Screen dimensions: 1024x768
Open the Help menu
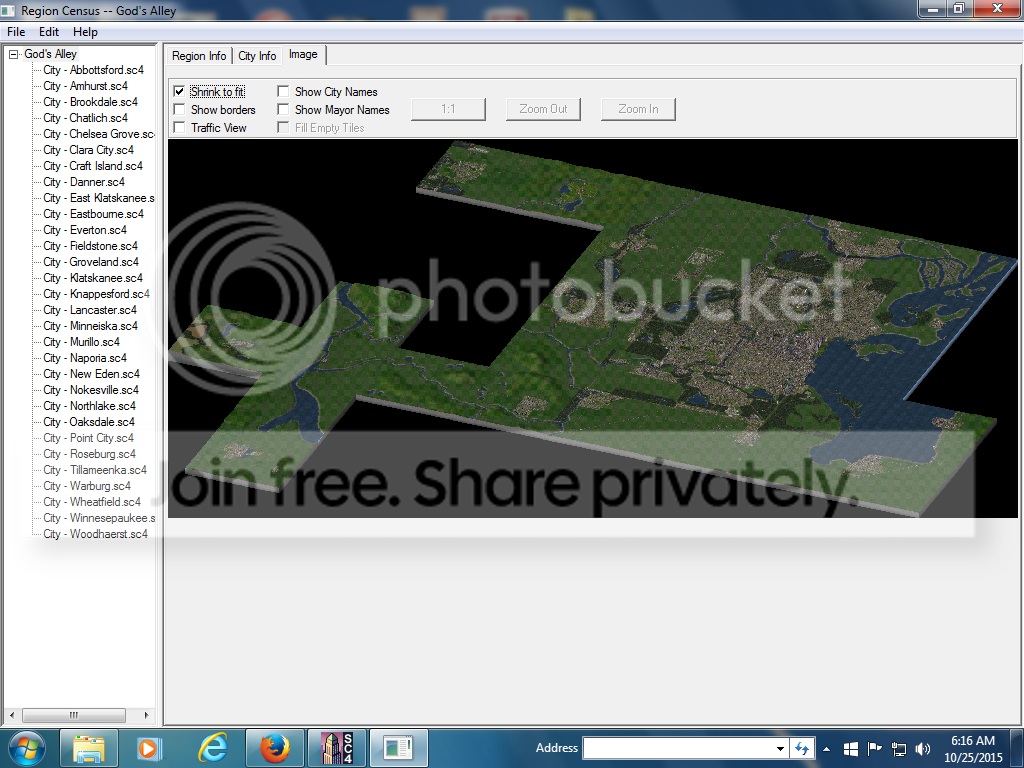[x=86, y=31]
